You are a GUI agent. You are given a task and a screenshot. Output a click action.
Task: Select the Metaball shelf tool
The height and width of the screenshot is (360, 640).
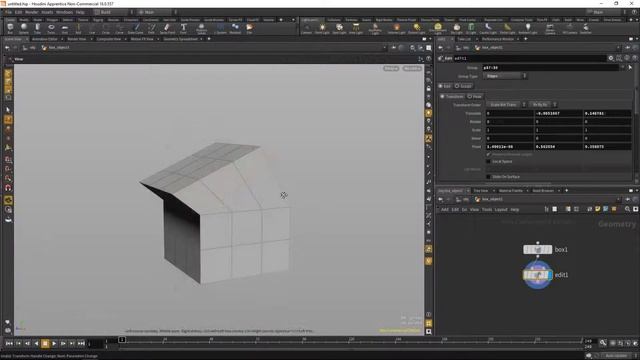click(x=235, y=28)
